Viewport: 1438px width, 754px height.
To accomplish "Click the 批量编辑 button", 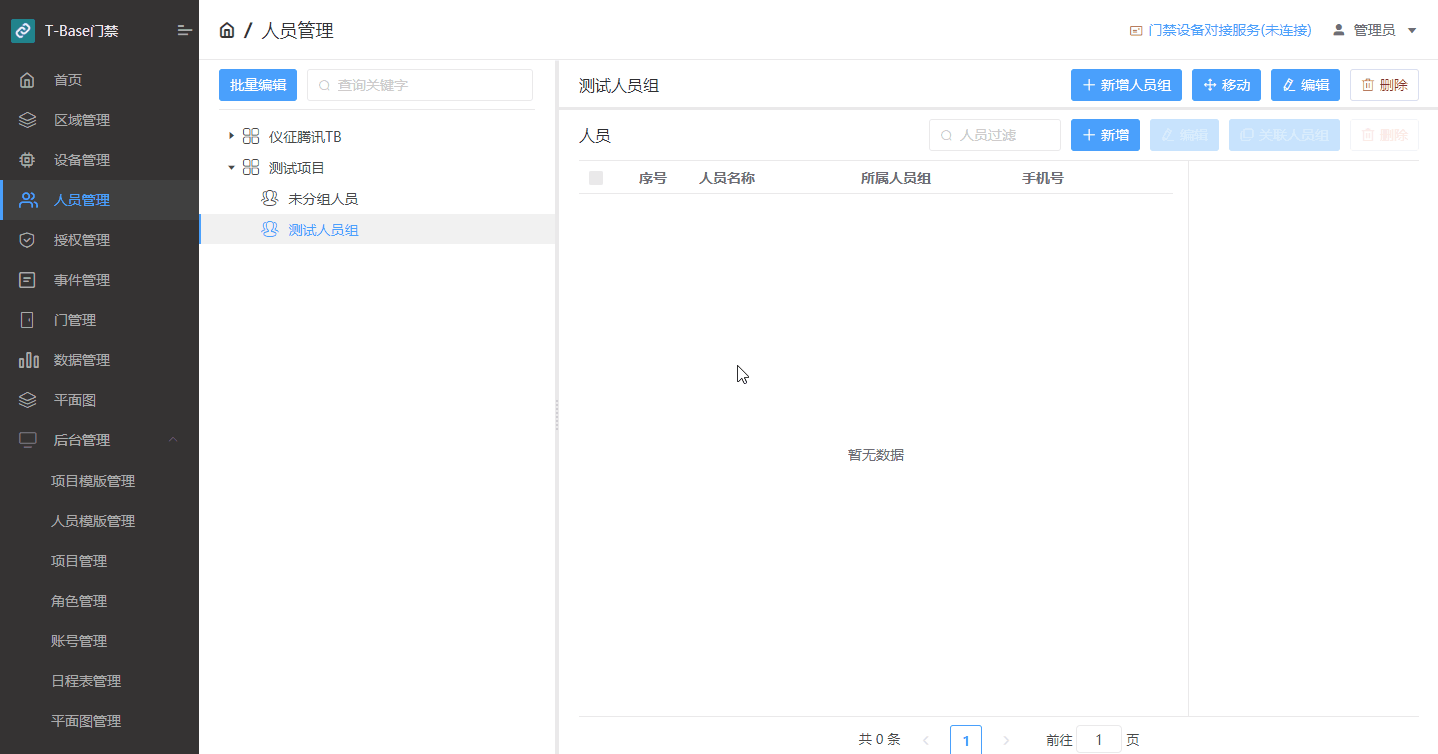I will pyautogui.click(x=258, y=85).
